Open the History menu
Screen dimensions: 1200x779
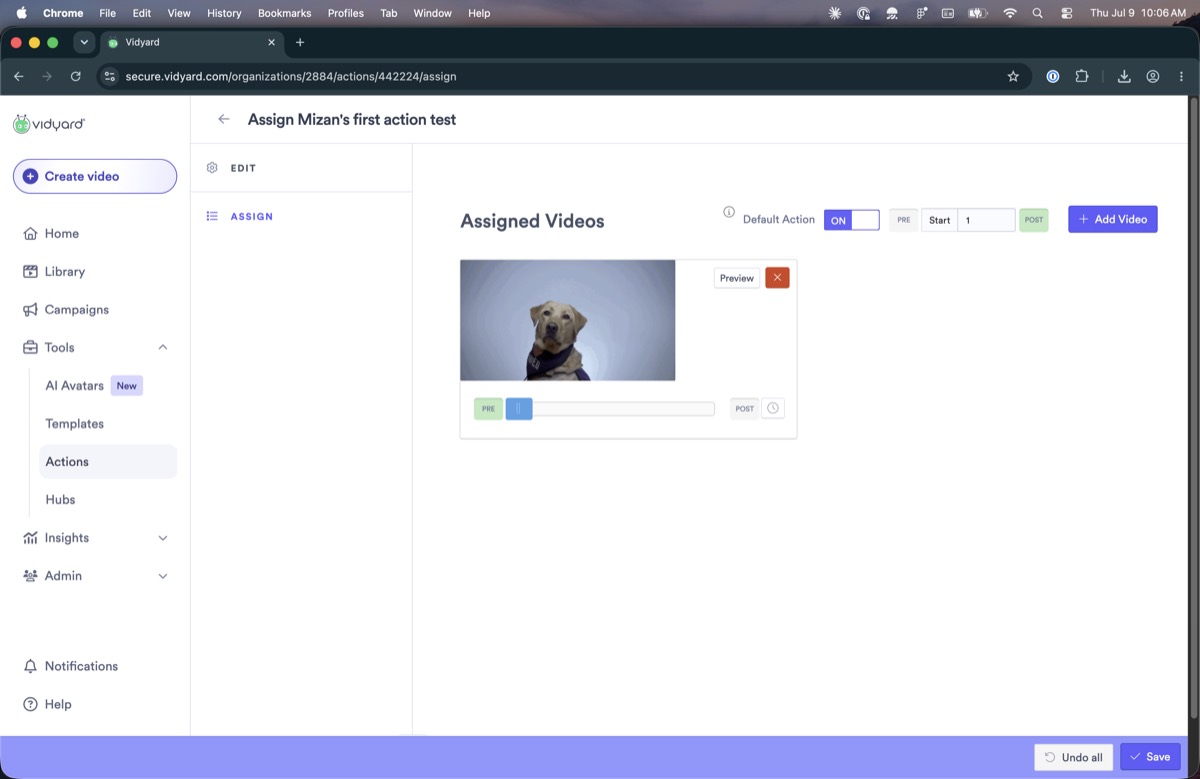click(x=224, y=13)
